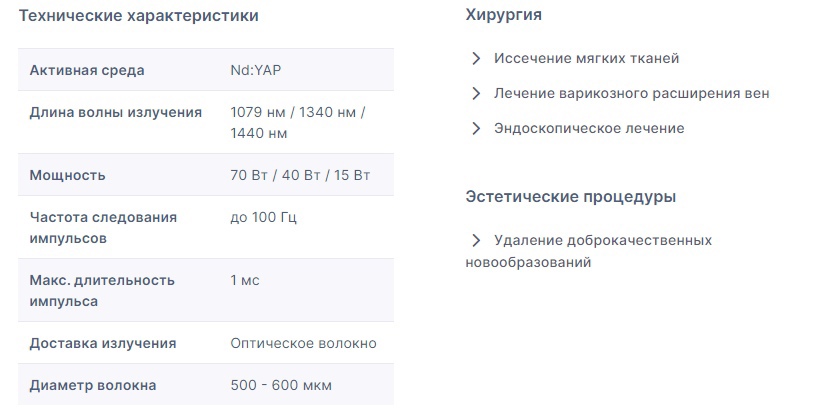The image size is (814, 408).
Task: Click the Хирургия section heading
Action: click(503, 15)
